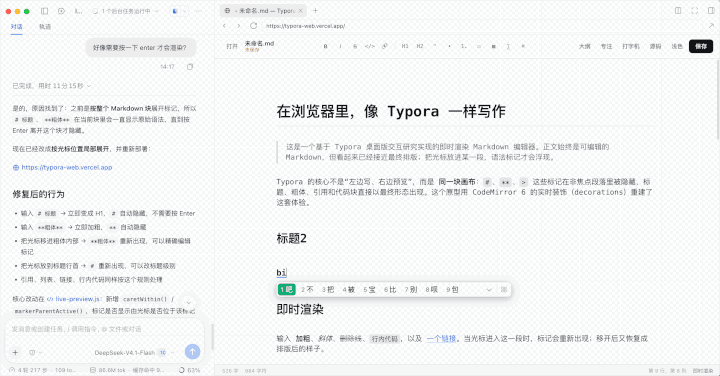Choose IME candidate 3 把
Viewport: 720px width, 376px height.
point(328,290)
